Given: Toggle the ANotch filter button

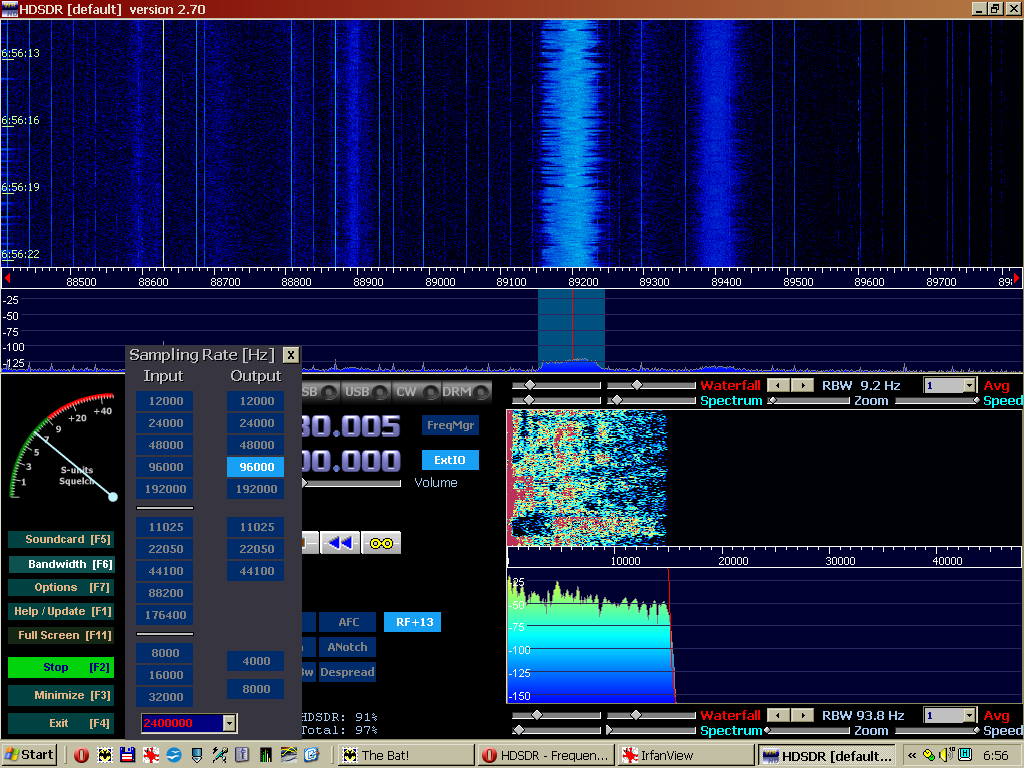Looking at the screenshot, I should (x=347, y=647).
